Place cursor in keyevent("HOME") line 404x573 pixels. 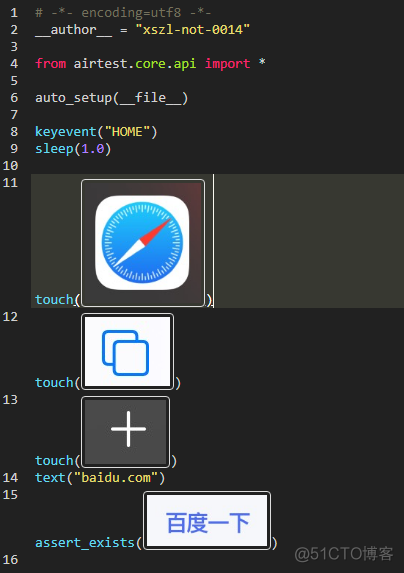pyautogui.click(x=96, y=132)
